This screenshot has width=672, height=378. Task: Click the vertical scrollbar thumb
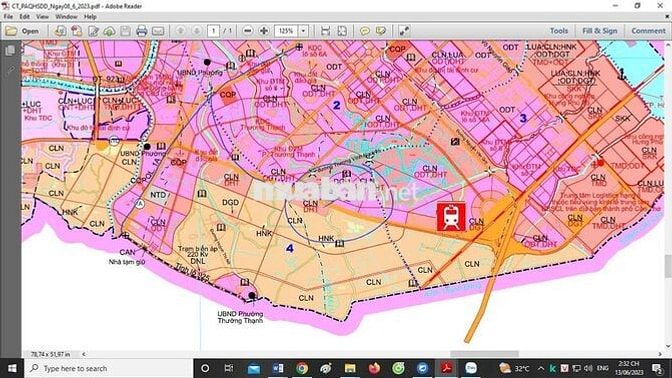click(668, 266)
